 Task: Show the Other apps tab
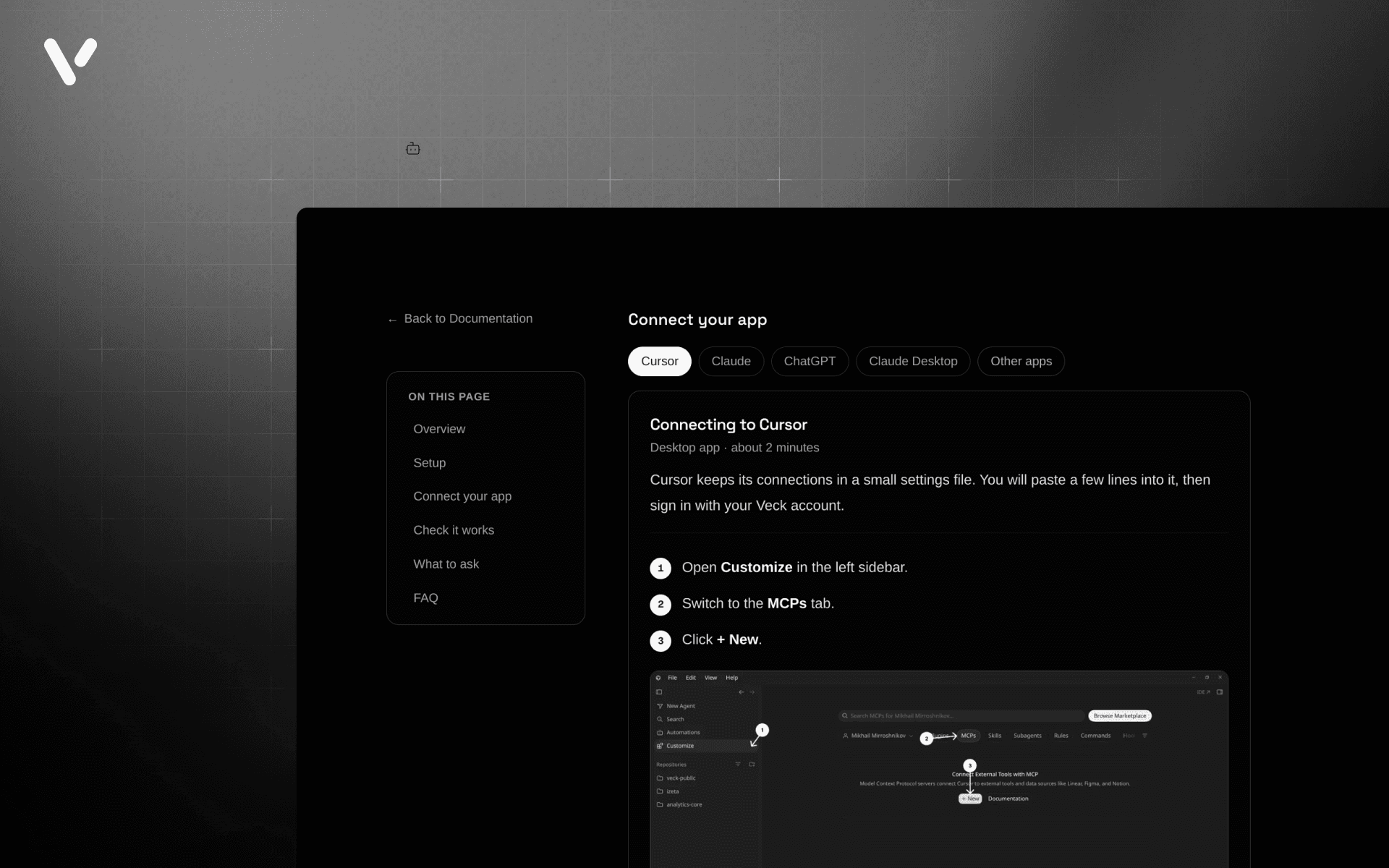click(x=1021, y=361)
